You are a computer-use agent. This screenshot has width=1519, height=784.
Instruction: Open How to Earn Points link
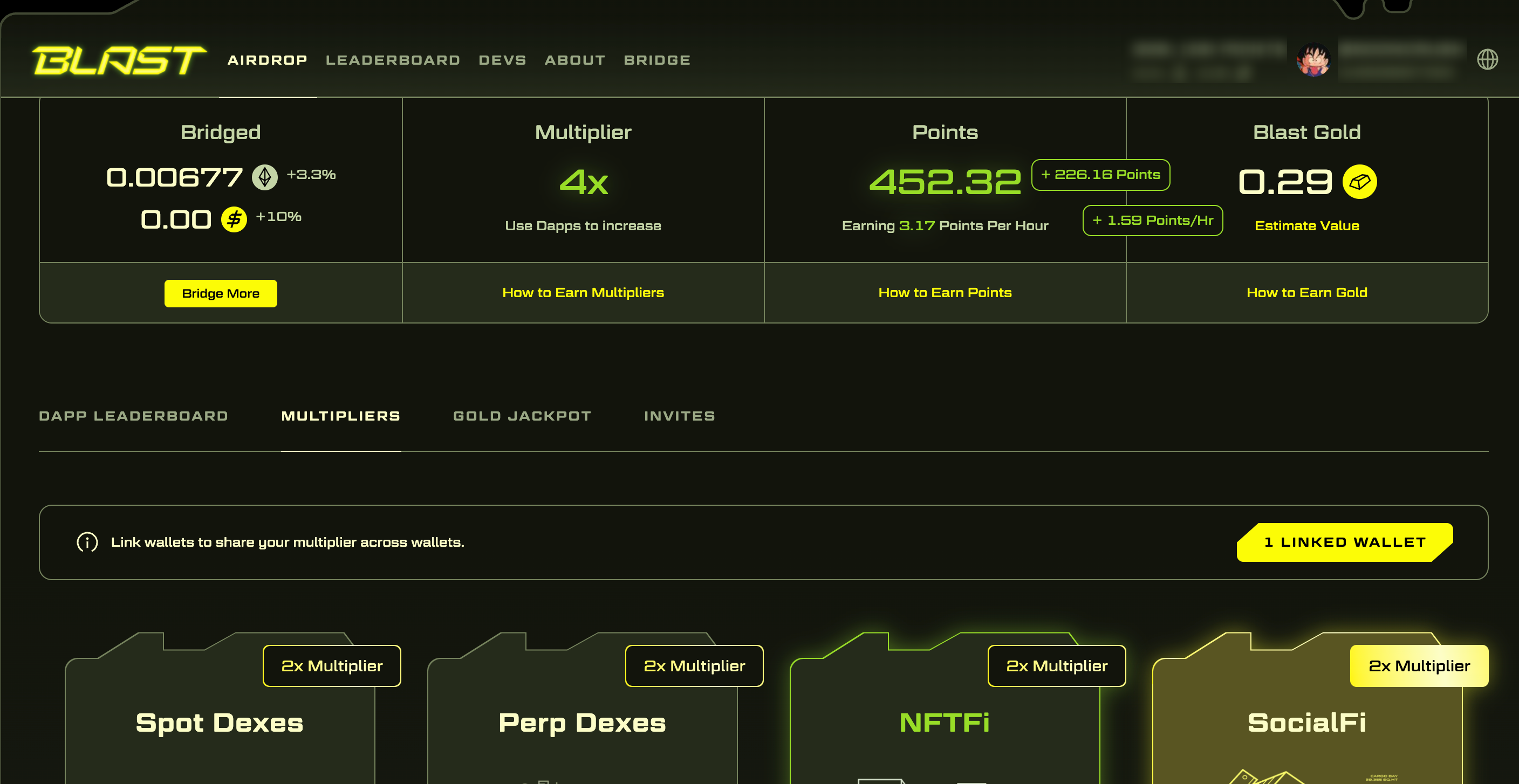[x=945, y=292]
